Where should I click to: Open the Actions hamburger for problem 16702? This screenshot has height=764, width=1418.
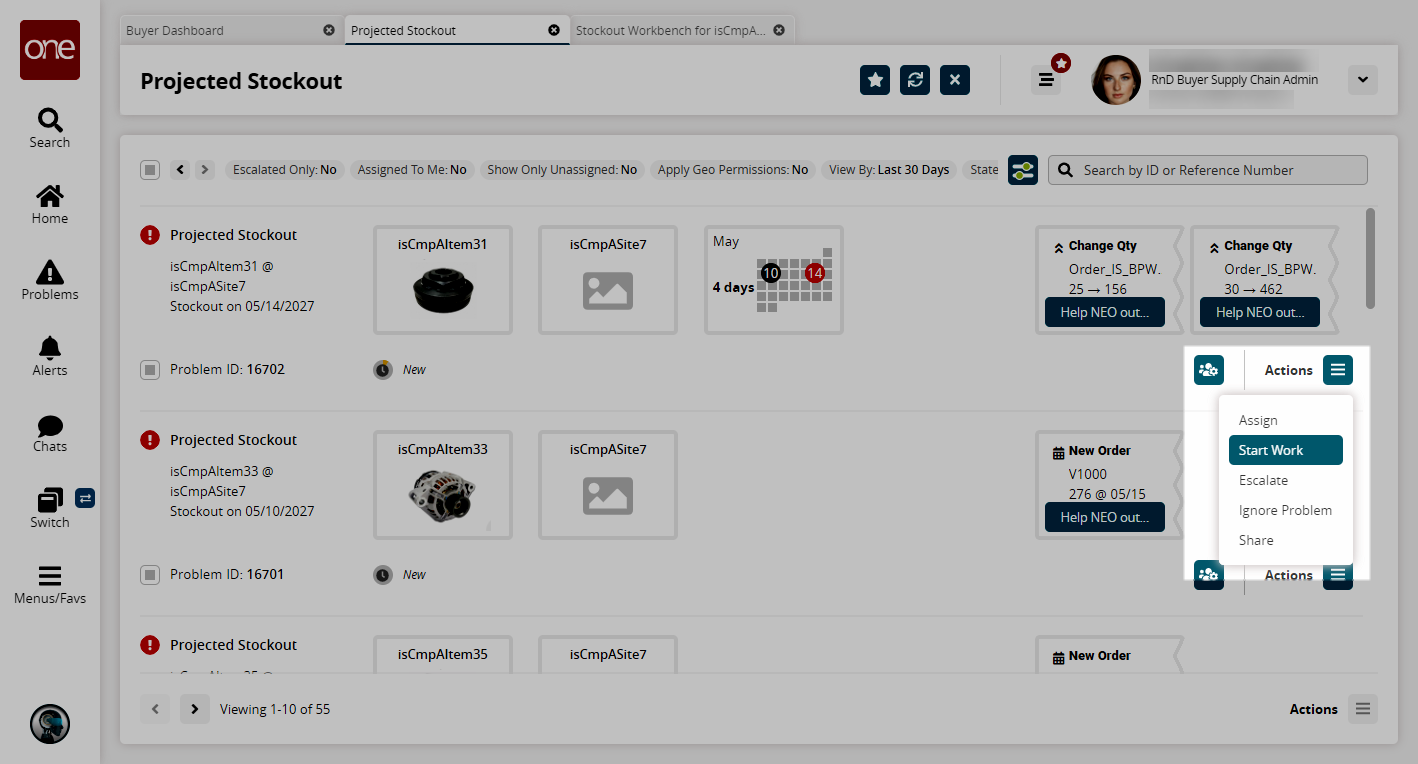[1338, 370]
